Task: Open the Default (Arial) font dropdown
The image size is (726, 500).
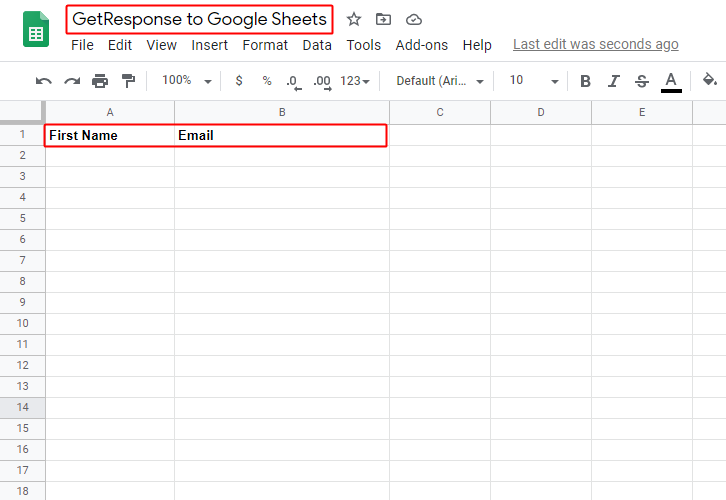Action: point(440,81)
